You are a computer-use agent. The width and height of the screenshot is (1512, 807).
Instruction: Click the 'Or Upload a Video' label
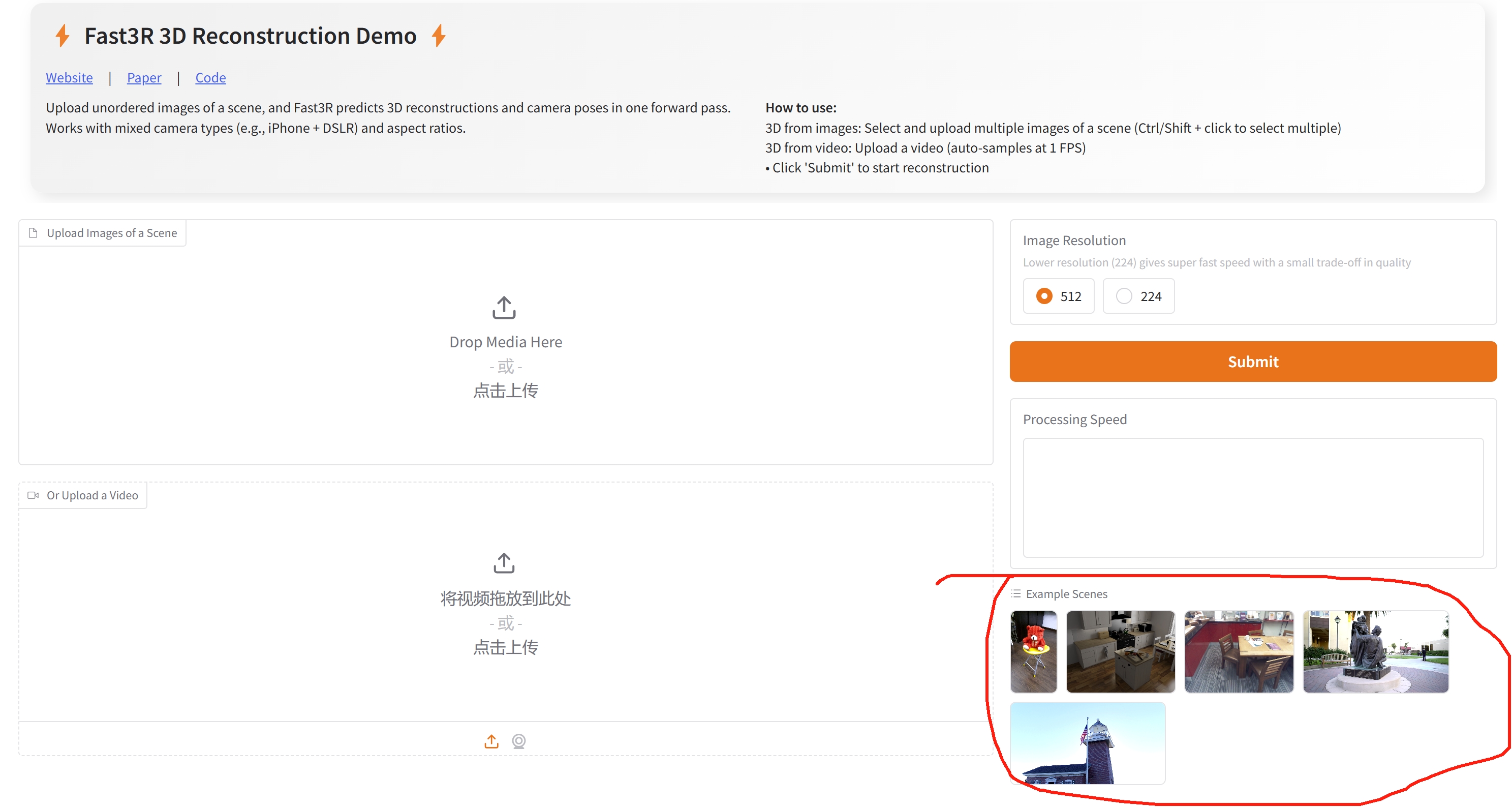coord(92,495)
